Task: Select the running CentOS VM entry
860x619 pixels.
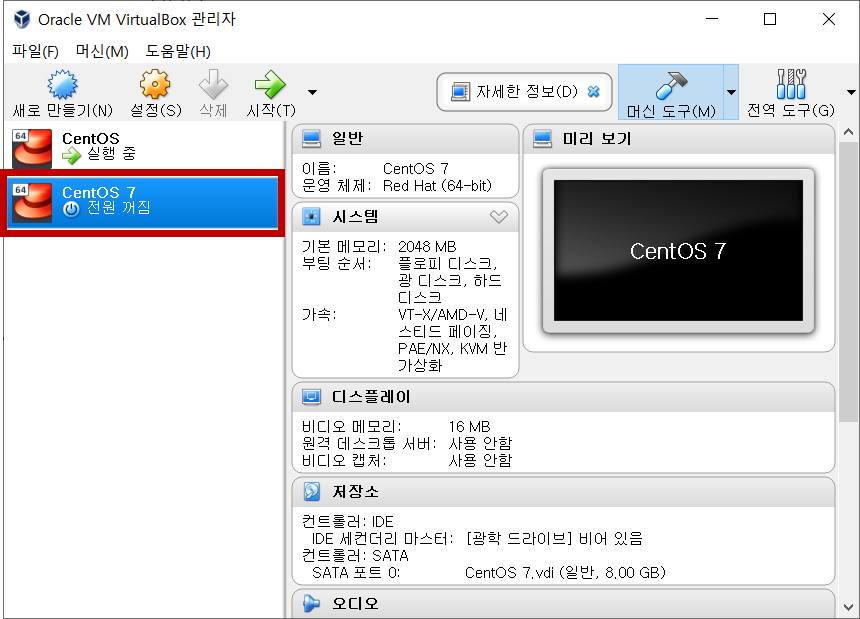Action: 144,147
